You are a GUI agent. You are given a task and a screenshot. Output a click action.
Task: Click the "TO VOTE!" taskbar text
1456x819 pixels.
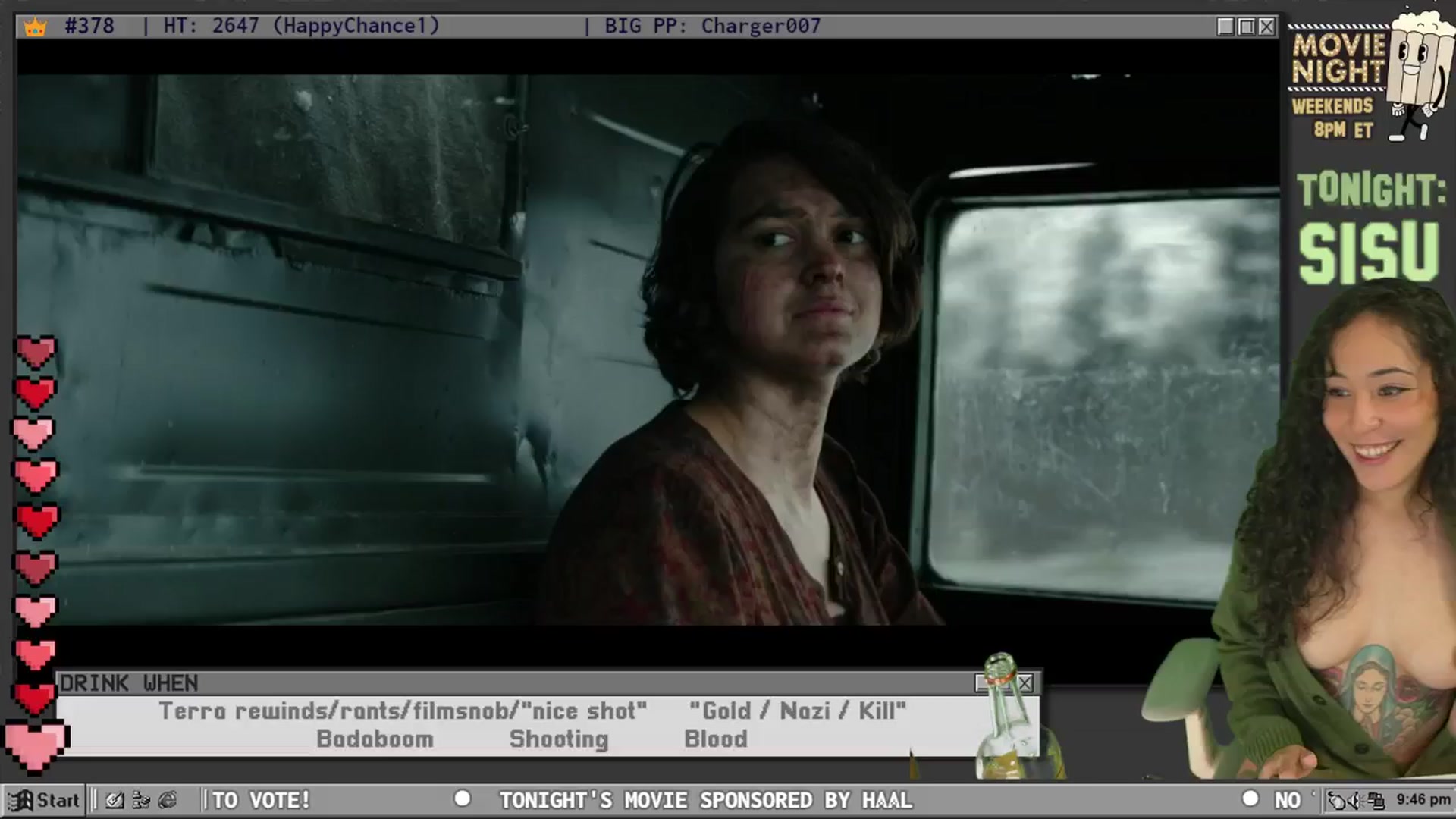(261, 800)
